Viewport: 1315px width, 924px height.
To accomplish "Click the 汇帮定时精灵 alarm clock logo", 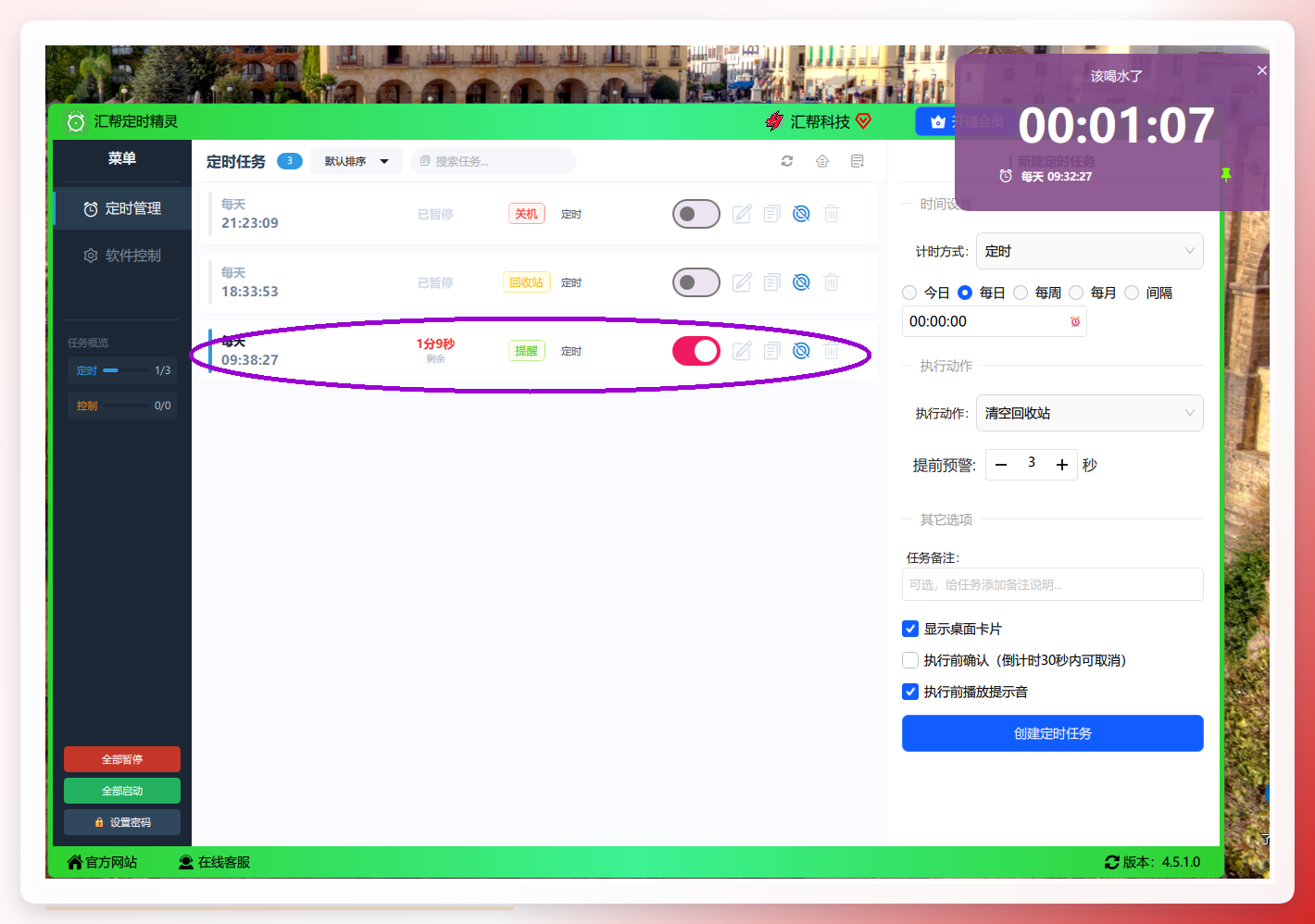I will [76, 121].
